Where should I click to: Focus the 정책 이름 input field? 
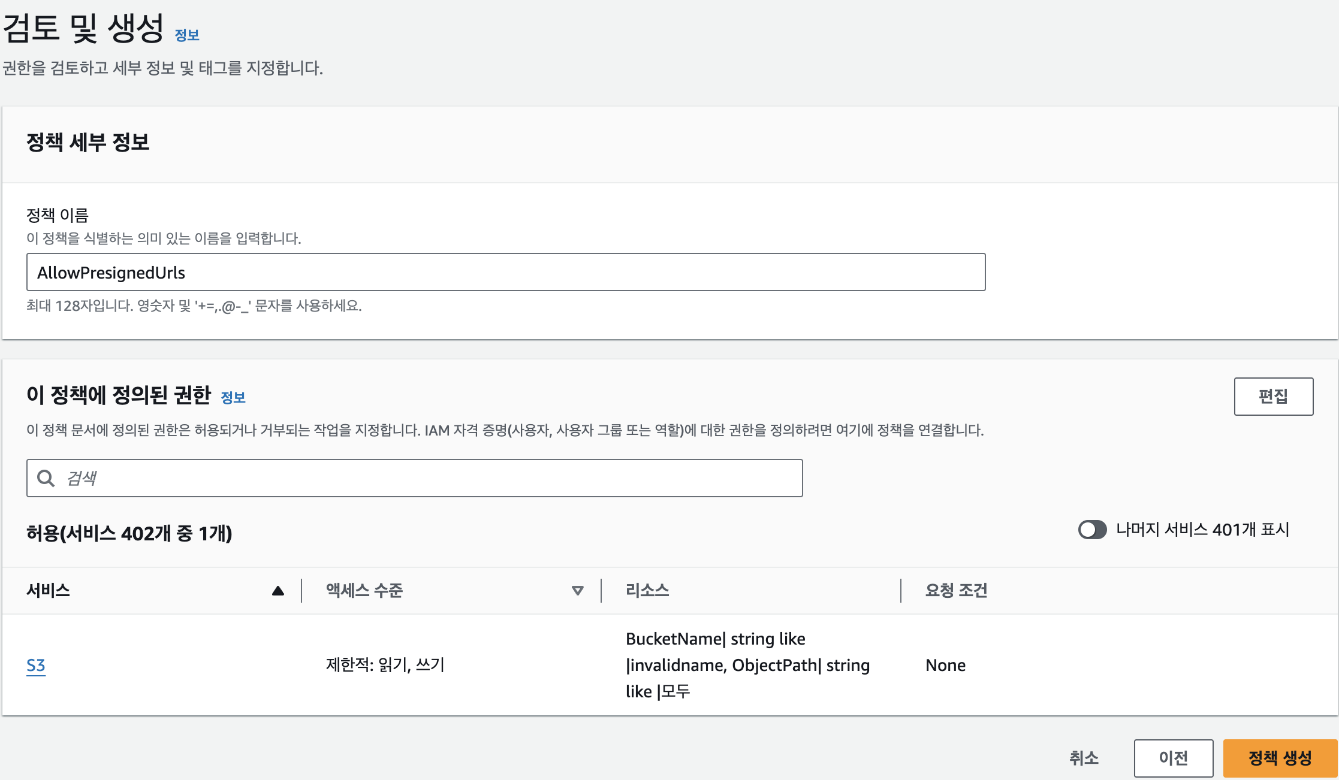pyautogui.click(x=506, y=272)
